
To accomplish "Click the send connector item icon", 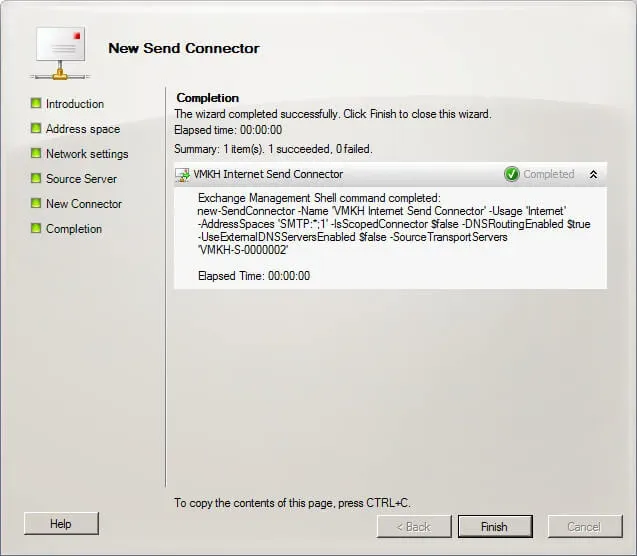I will (x=182, y=175).
